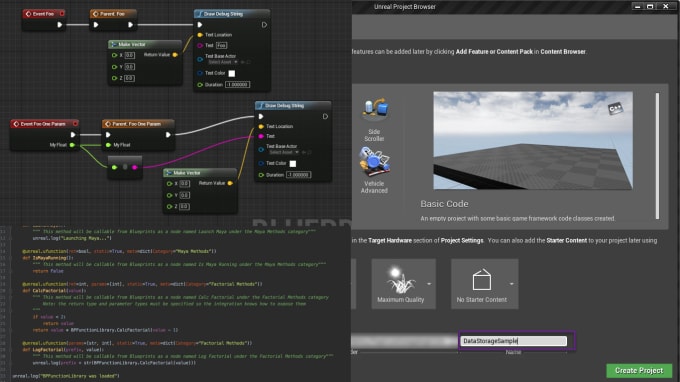The width and height of the screenshot is (680, 382).
Task: Click the Text Color white swatch in top node
Action: coord(232,73)
